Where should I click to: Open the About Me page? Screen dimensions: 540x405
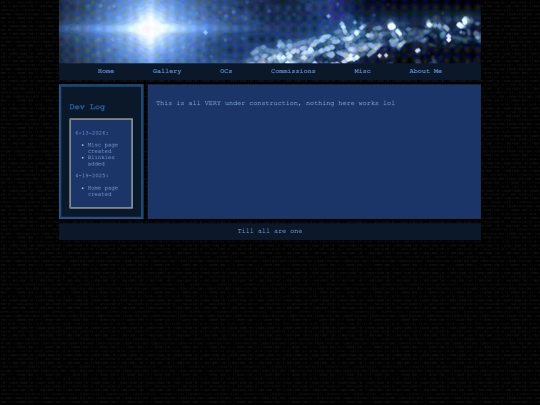point(425,71)
